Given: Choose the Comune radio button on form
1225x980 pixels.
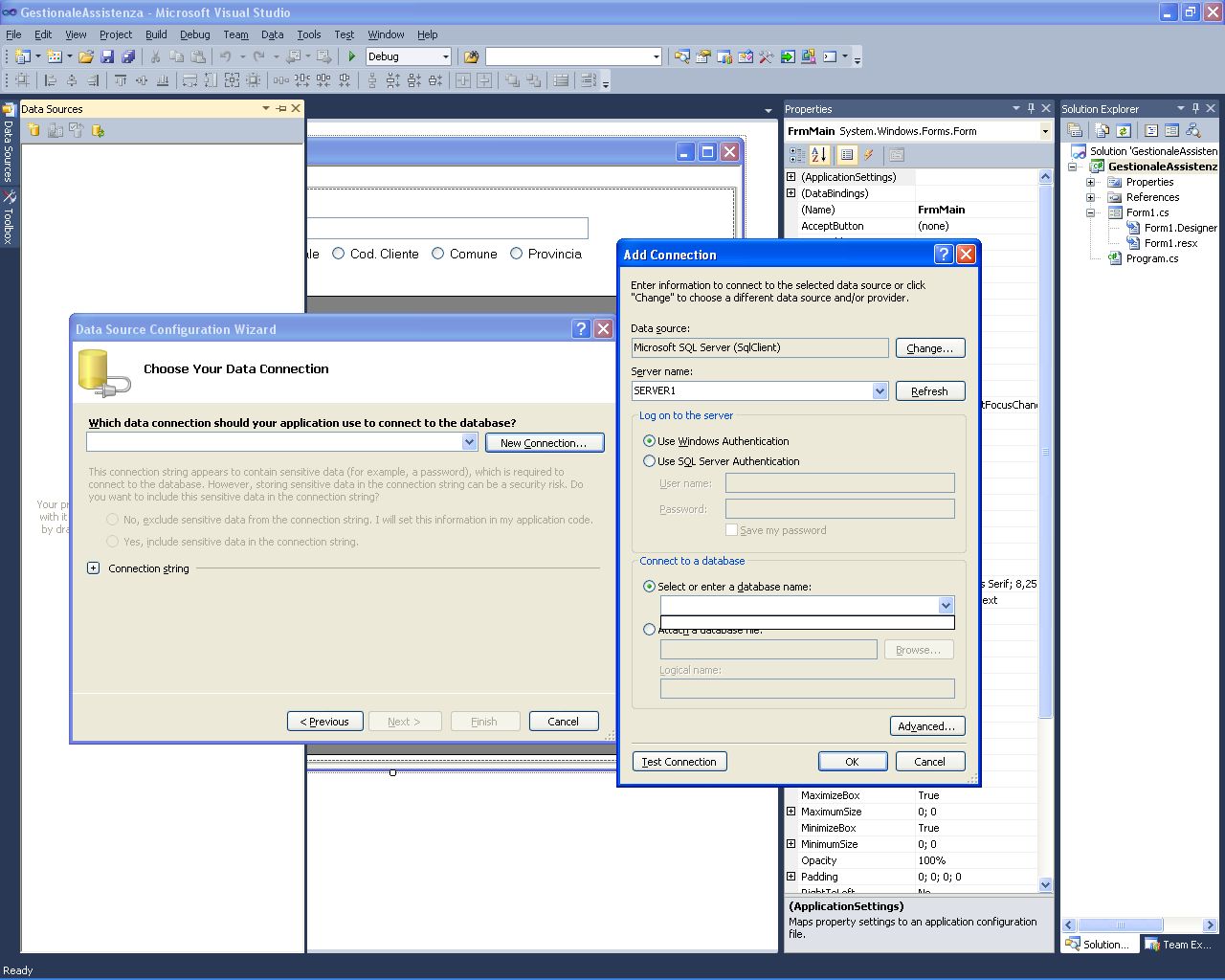Looking at the screenshot, I should pyautogui.click(x=437, y=254).
